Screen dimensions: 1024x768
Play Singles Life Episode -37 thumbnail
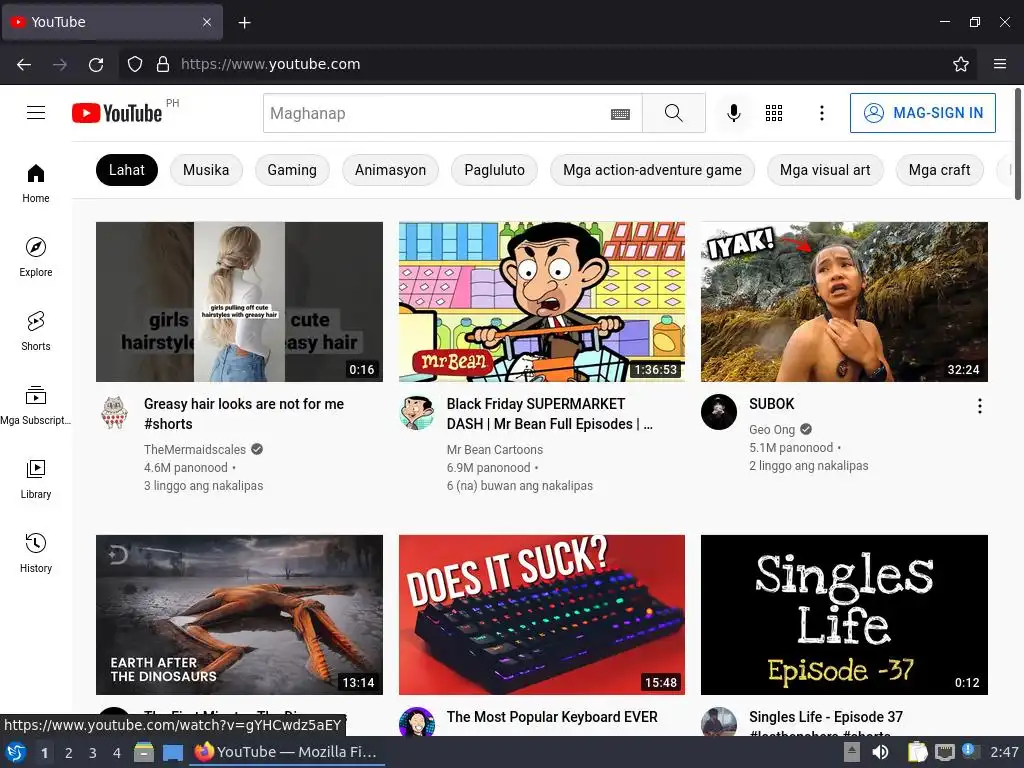[x=844, y=615]
